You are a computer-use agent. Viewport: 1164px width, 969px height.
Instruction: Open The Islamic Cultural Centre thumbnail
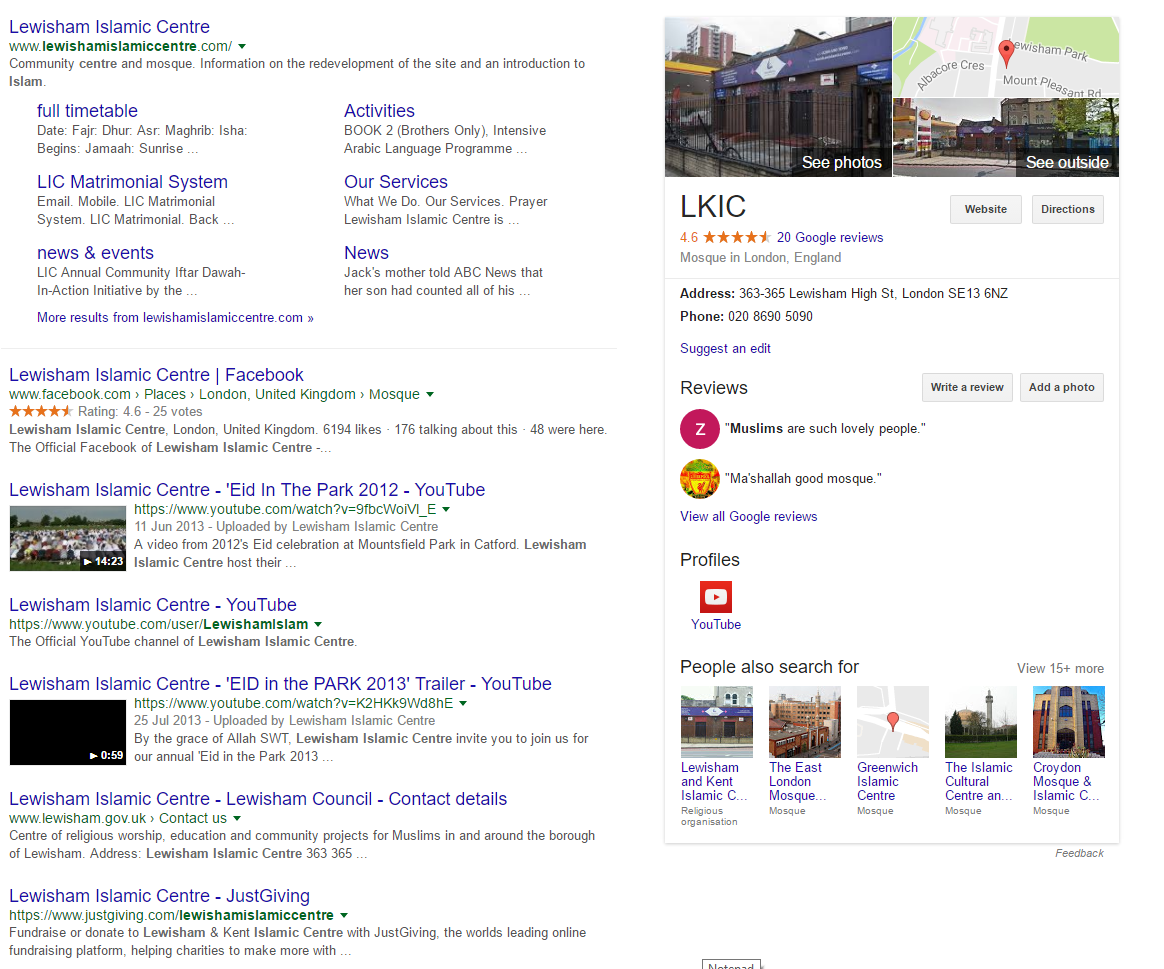(x=981, y=722)
